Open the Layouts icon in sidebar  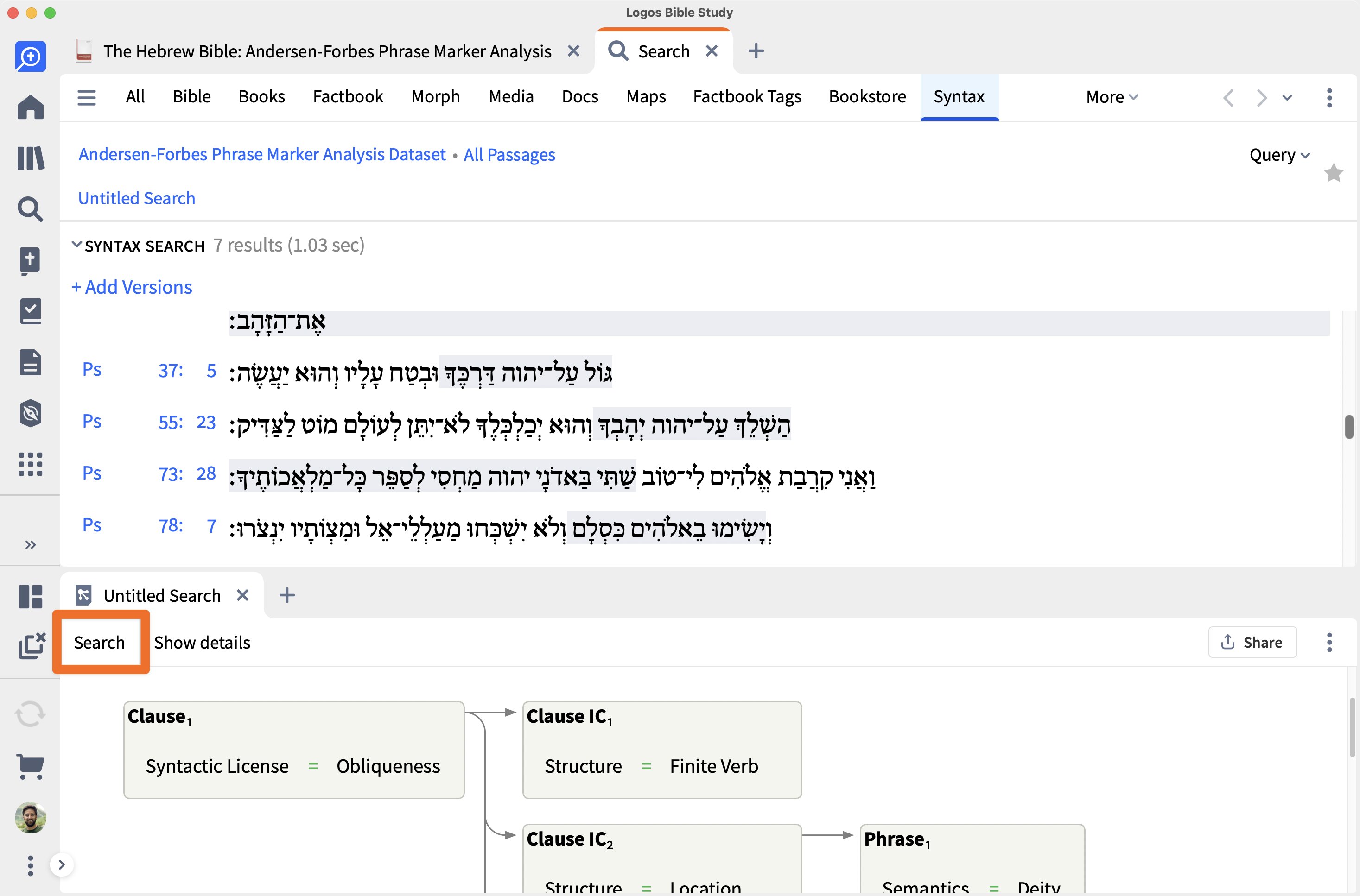click(x=30, y=597)
